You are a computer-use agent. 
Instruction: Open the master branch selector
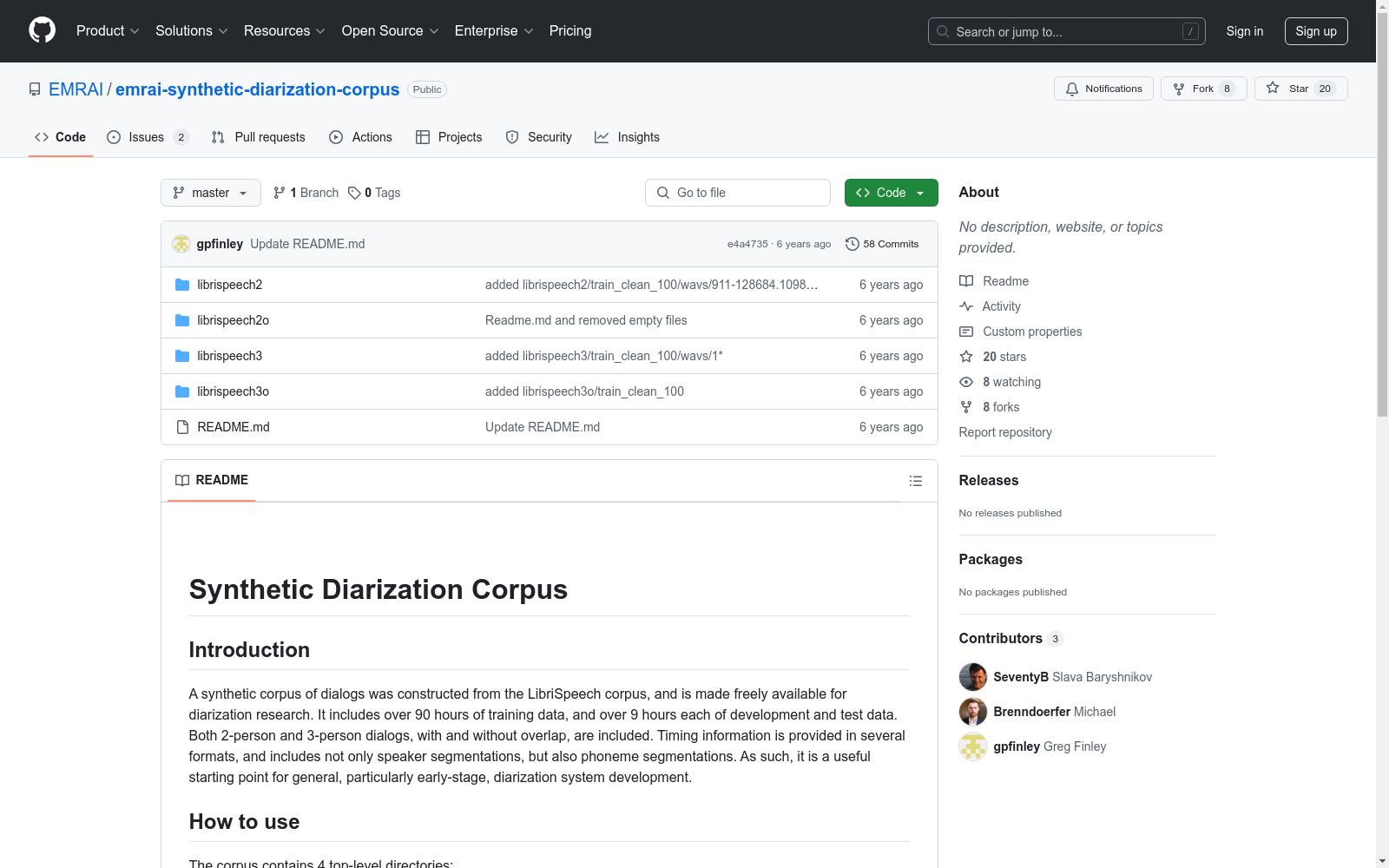(211, 193)
